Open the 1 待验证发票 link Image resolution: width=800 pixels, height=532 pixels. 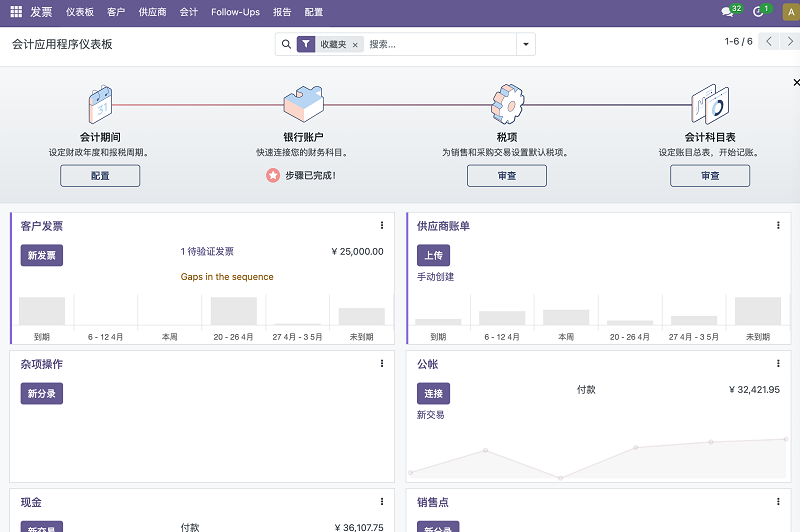click(207, 251)
